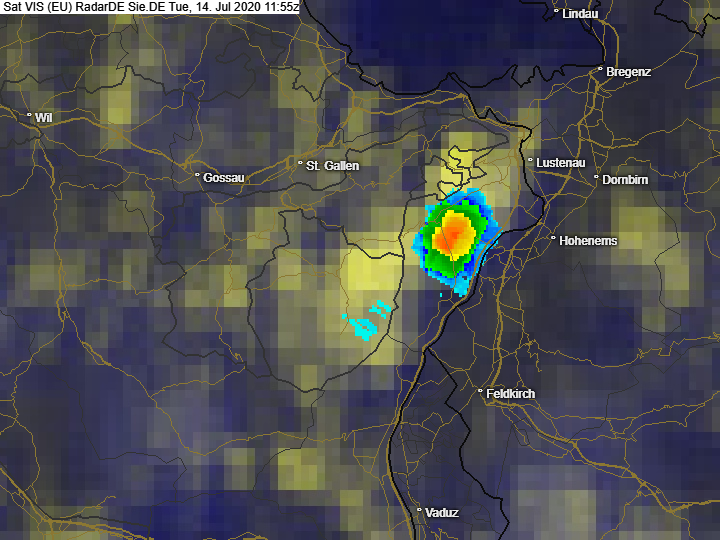Click the small cyan radar echoes southwest of storm
Image resolution: width=720 pixels, height=540 pixels.
point(367,322)
